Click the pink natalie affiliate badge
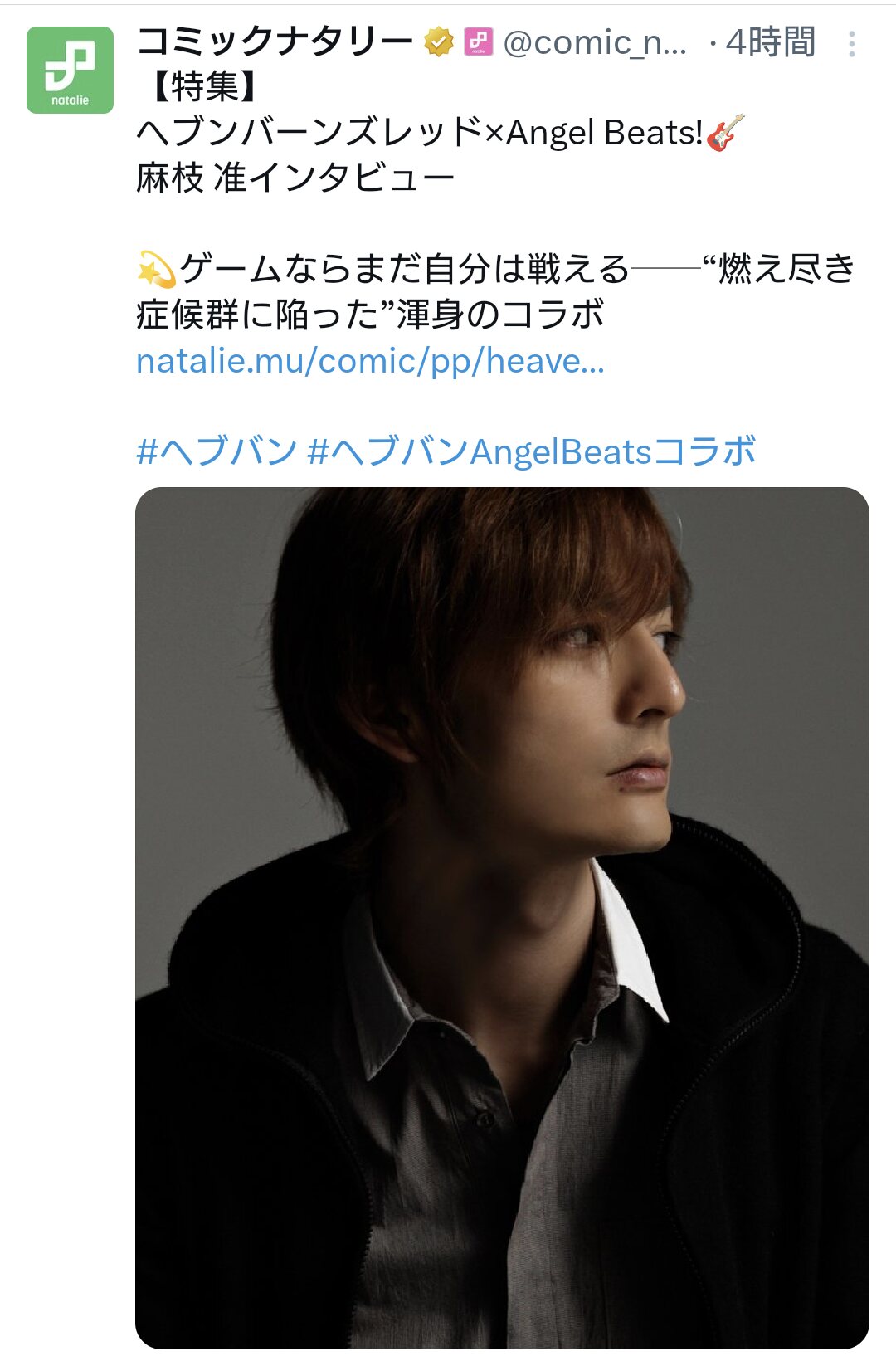This screenshot has width=896, height=1356. click(478, 41)
